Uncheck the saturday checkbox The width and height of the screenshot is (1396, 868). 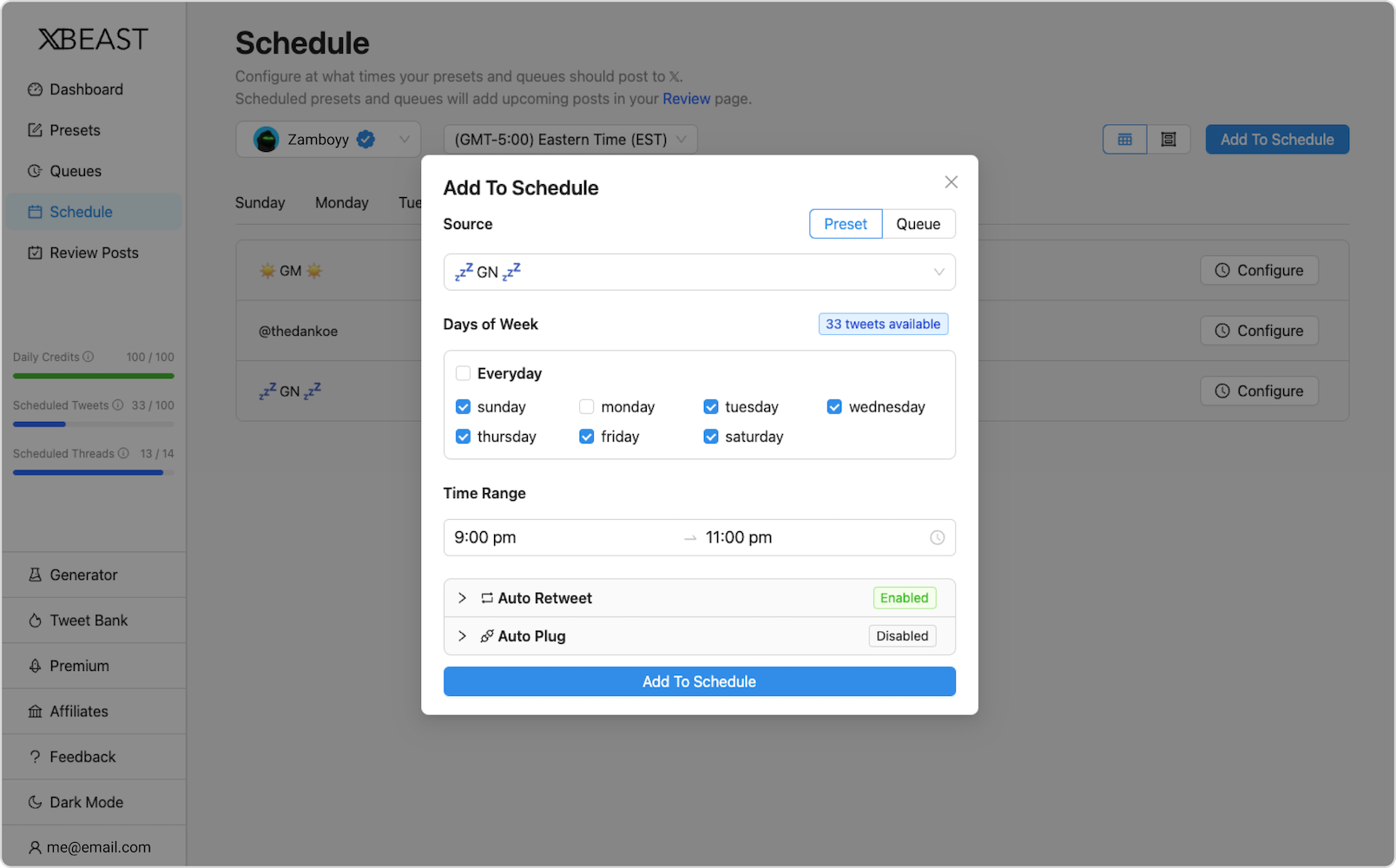click(x=711, y=437)
